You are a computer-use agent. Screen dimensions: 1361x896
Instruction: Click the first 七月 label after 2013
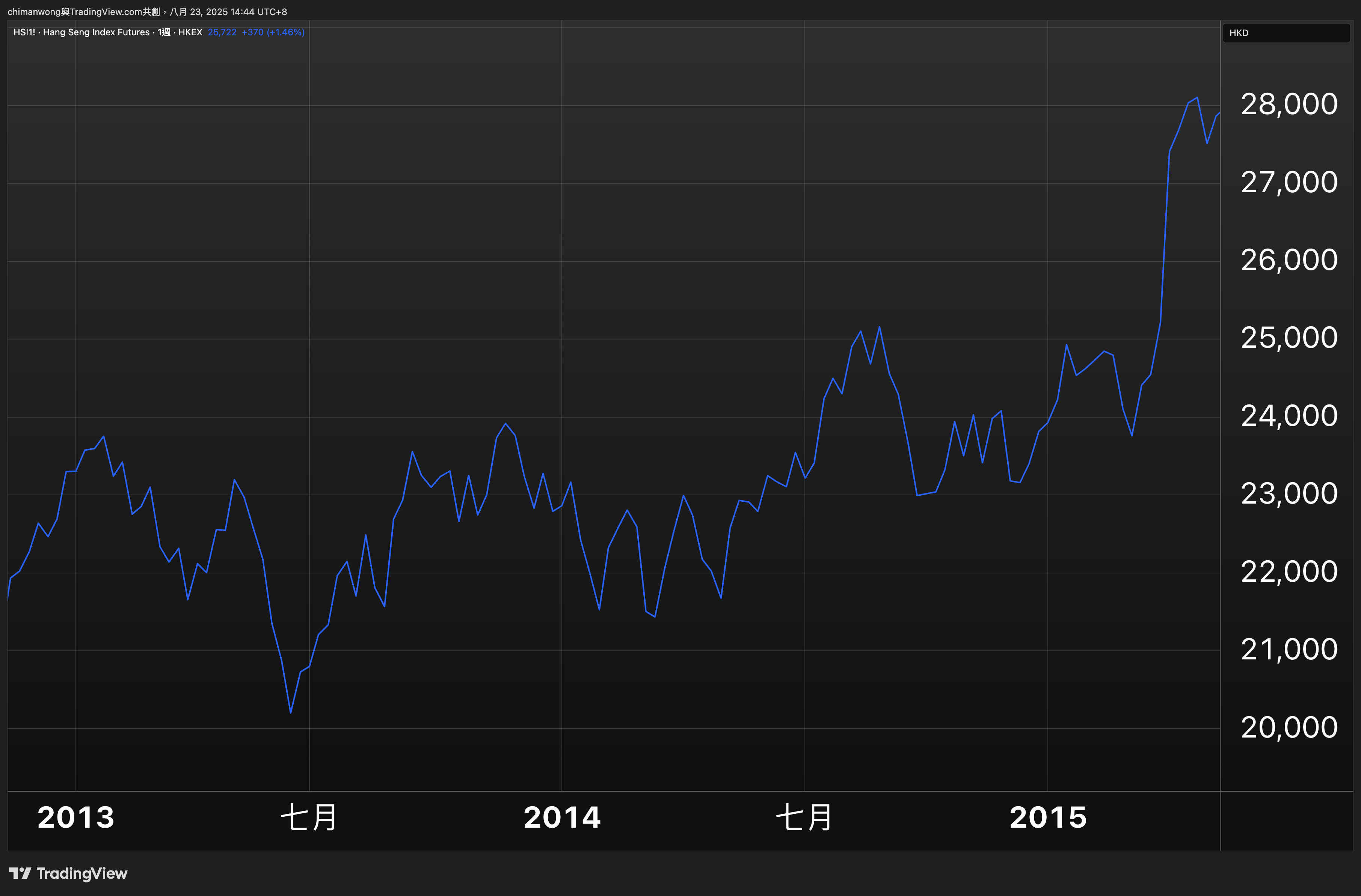tap(309, 817)
